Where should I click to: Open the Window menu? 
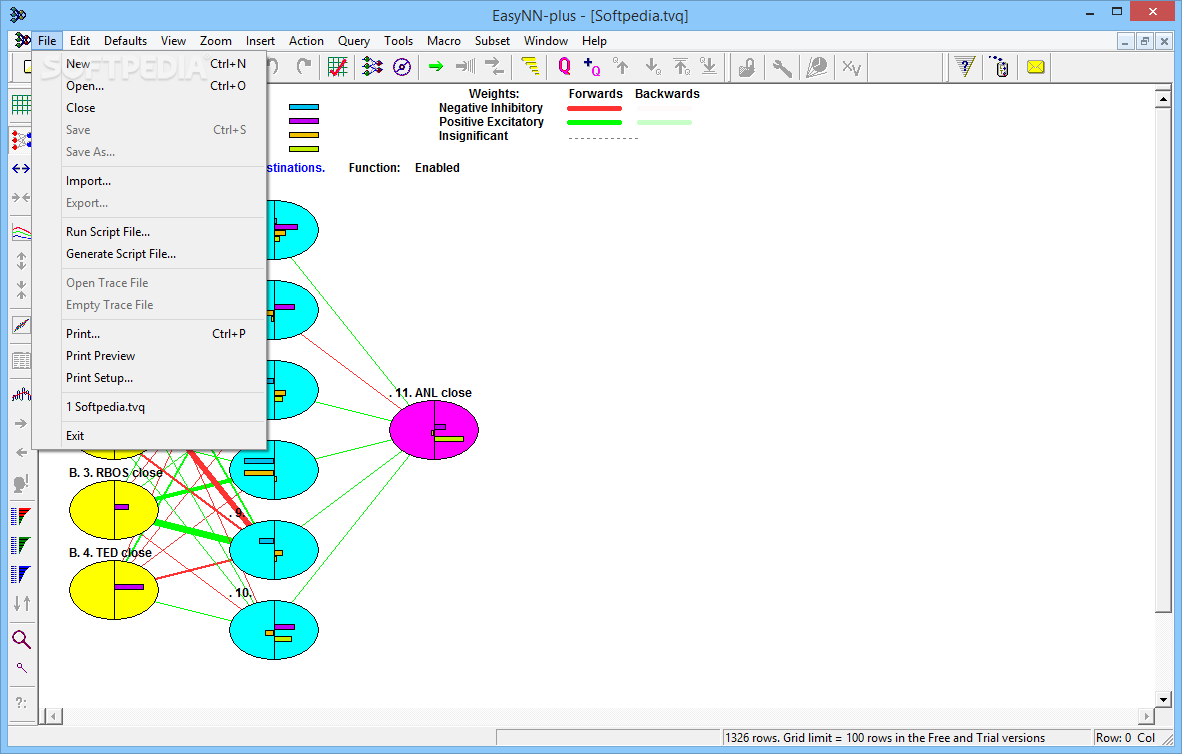click(x=546, y=41)
